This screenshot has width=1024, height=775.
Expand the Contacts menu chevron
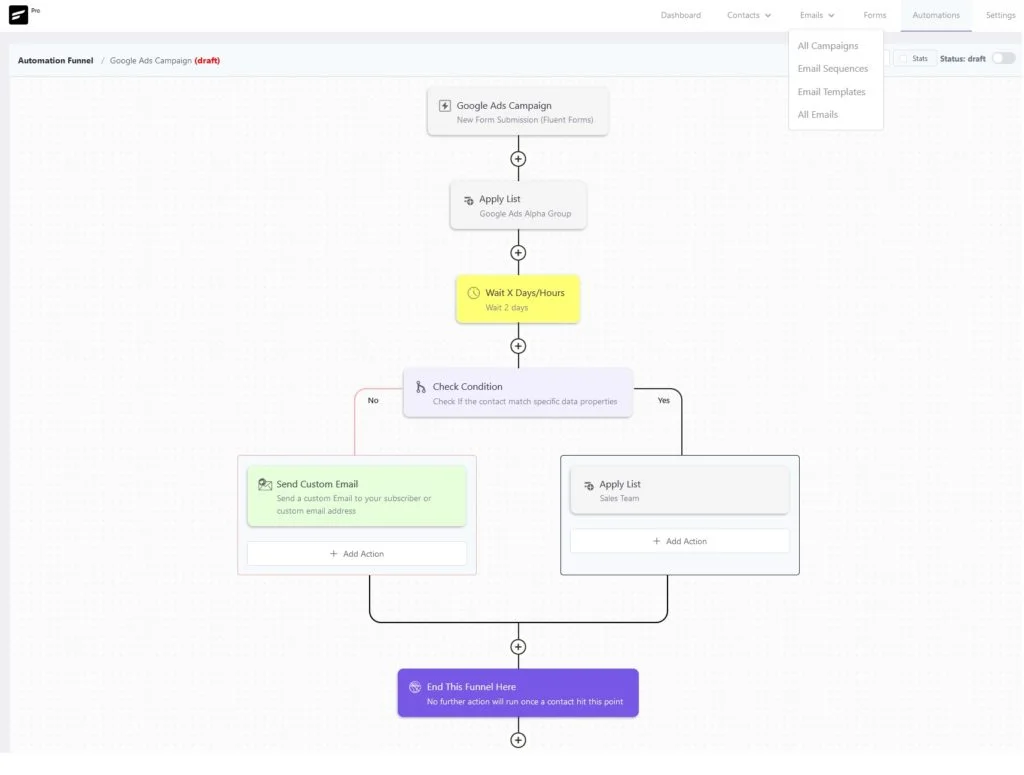768,16
